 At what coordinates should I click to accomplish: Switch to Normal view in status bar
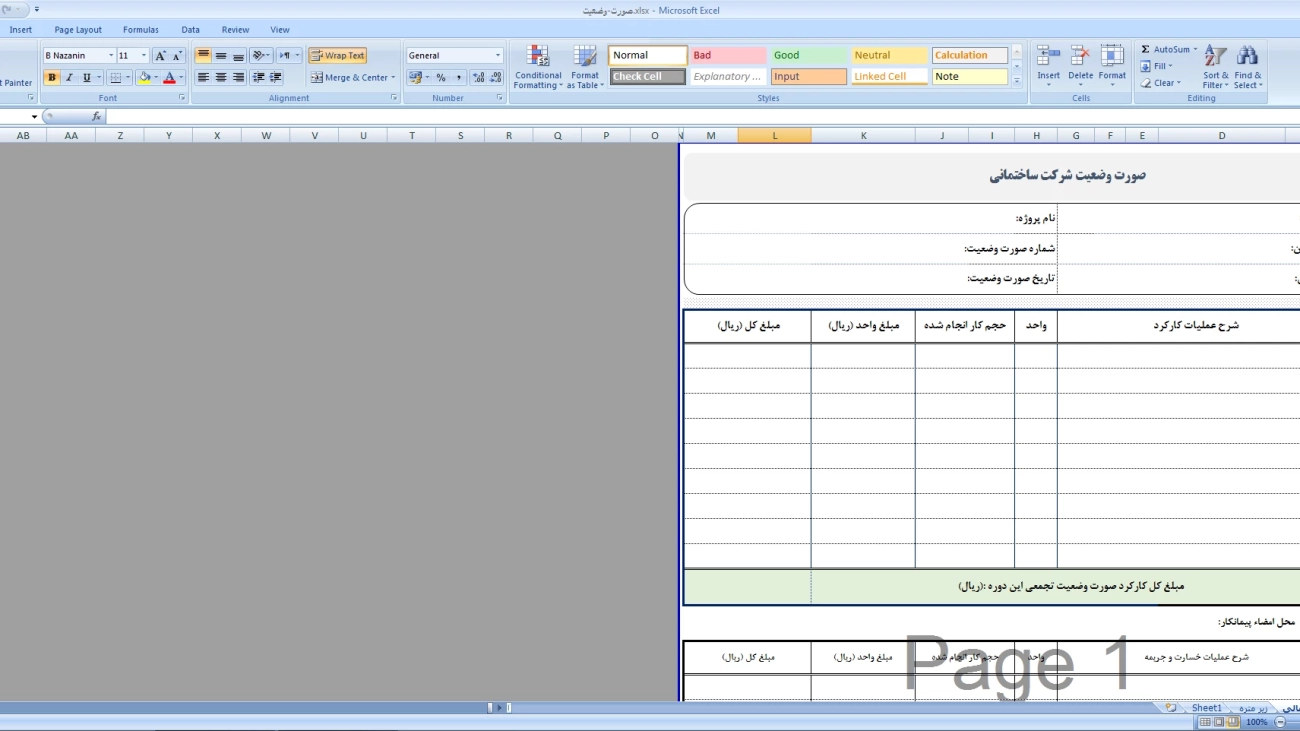(x=1205, y=722)
